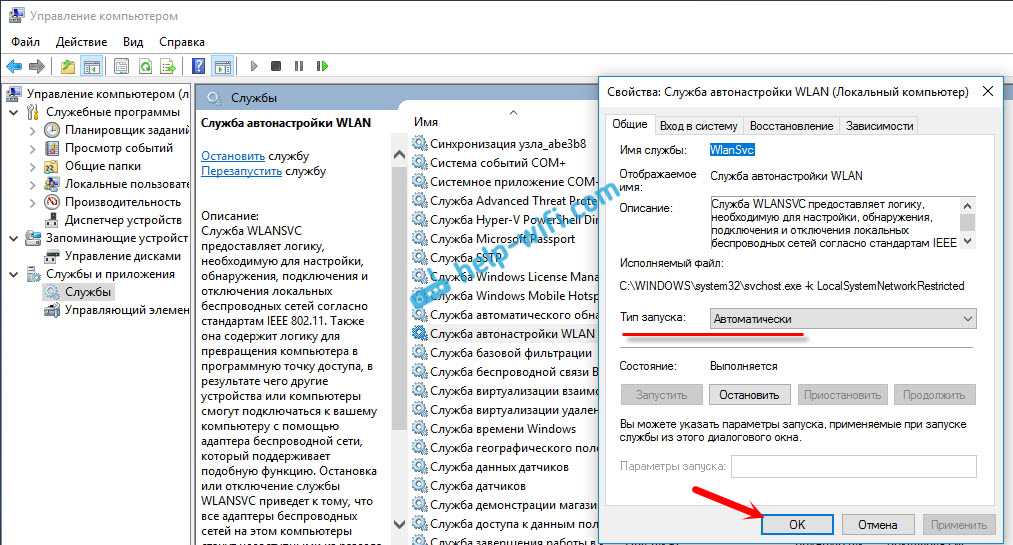This screenshot has height=545, width=1013.
Task: Click the Back arrow toolbar icon
Action: 13,66
